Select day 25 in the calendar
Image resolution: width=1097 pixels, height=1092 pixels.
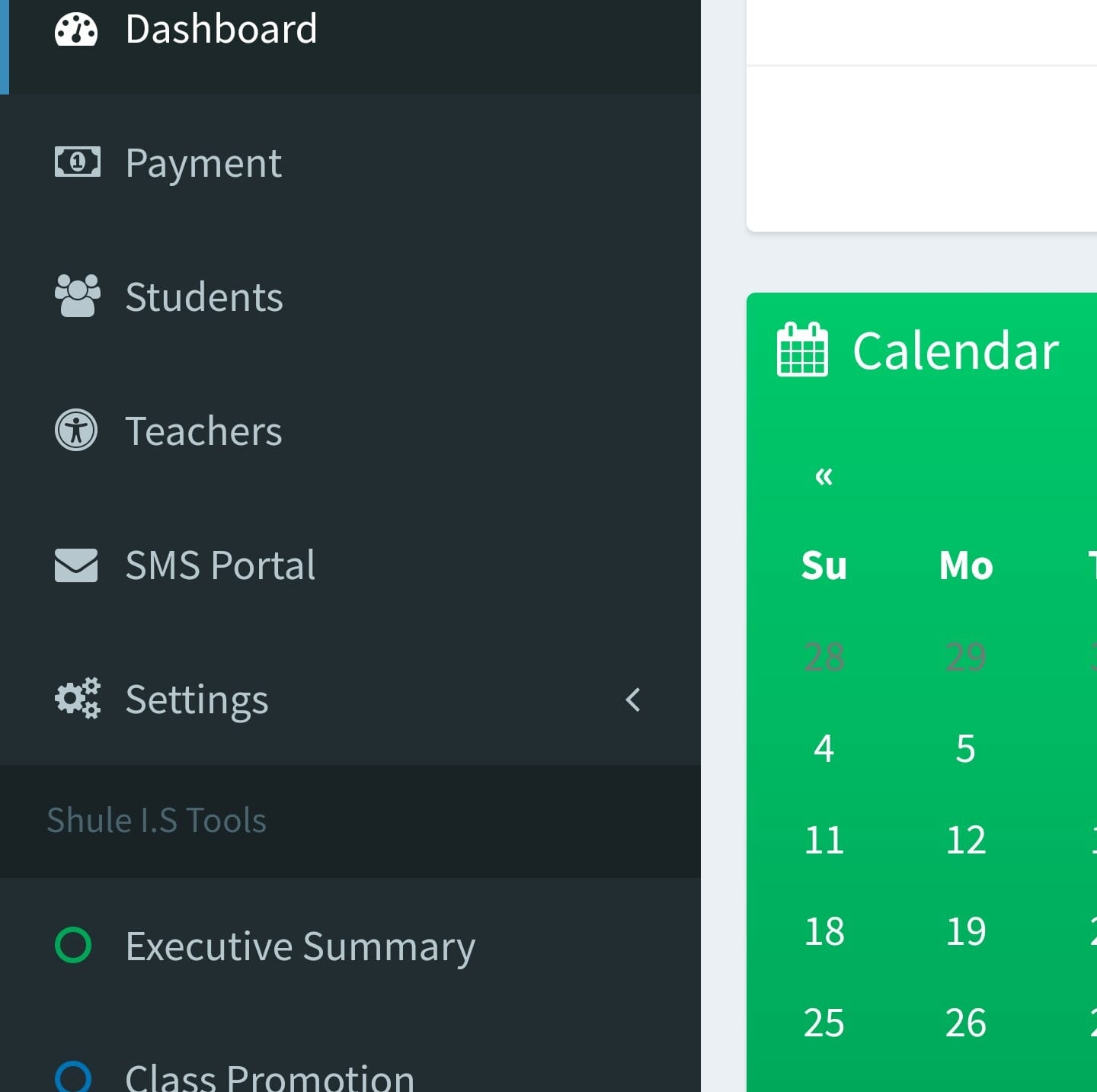click(x=824, y=1023)
